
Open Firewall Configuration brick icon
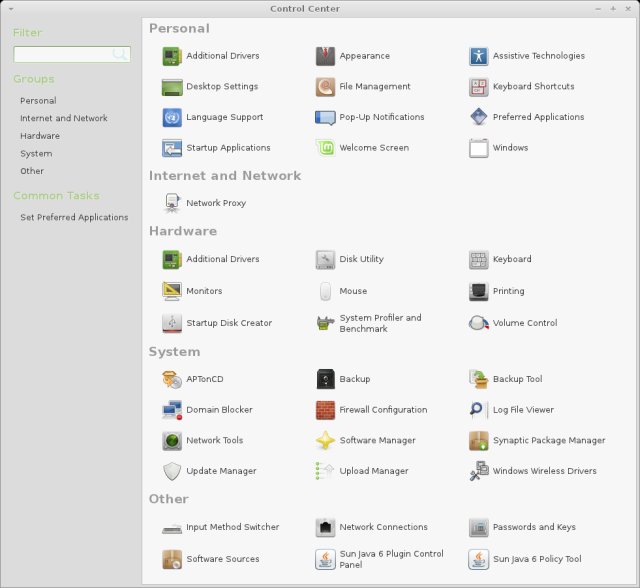point(325,410)
